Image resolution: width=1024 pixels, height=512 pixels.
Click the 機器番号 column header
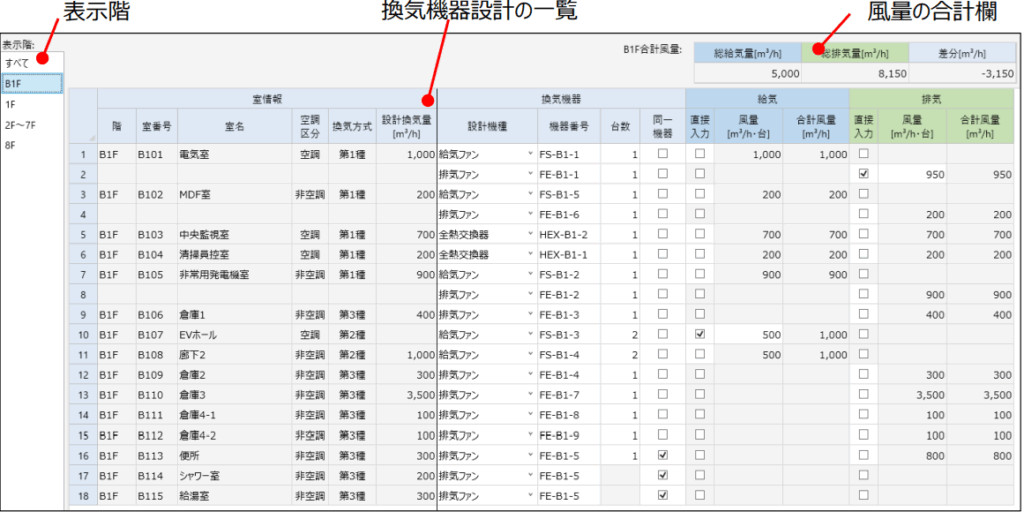(569, 127)
